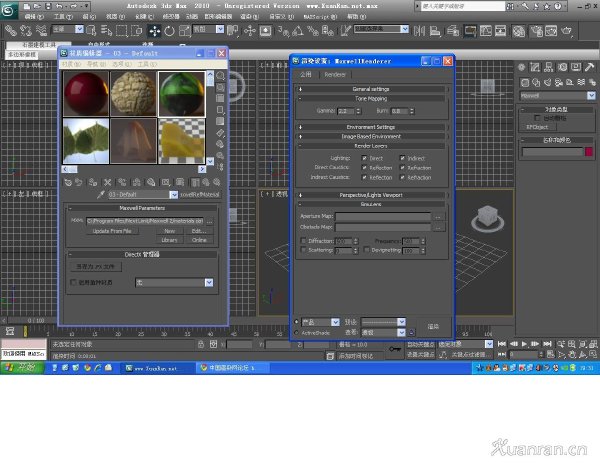Click the Update From File button

point(112,231)
